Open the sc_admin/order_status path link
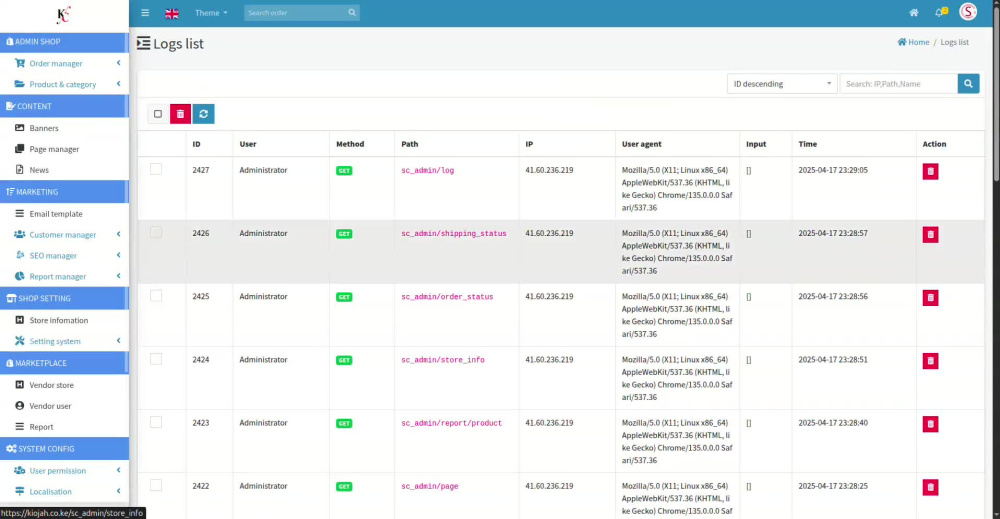The height and width of the screenshot is (519, 1000). click(447, 296)
